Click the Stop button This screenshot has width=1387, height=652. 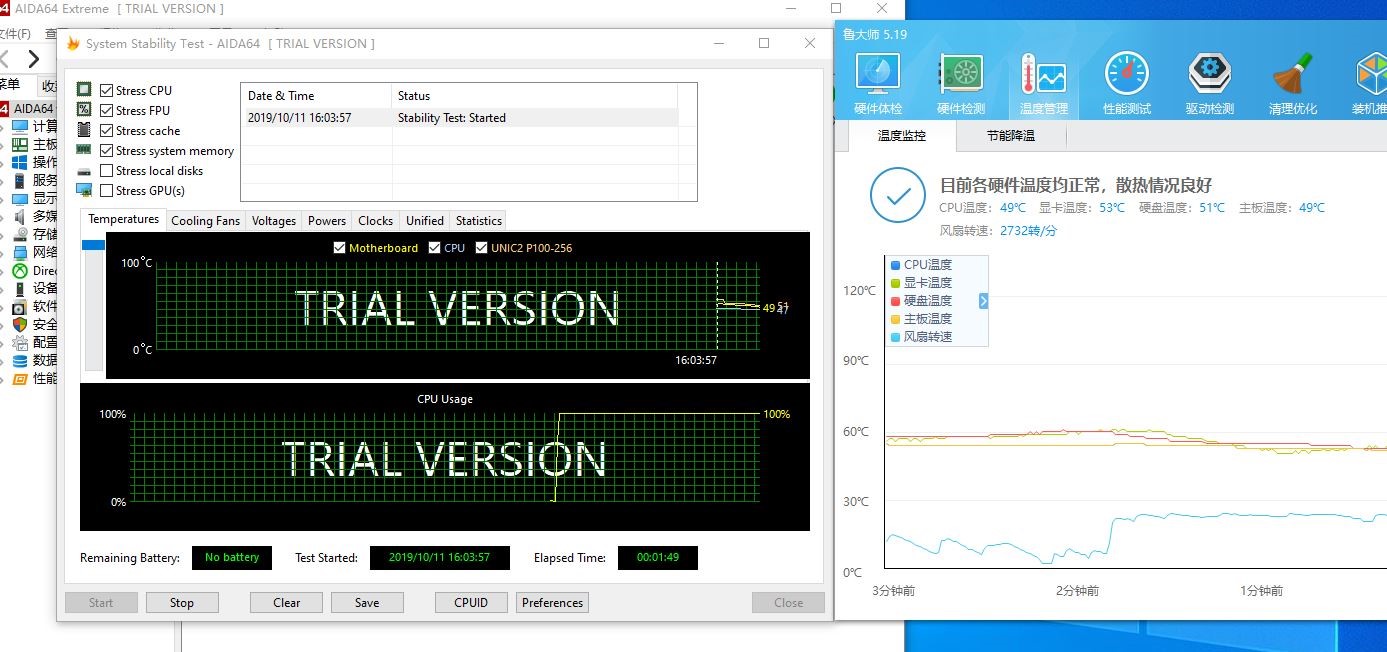(182, 602)
